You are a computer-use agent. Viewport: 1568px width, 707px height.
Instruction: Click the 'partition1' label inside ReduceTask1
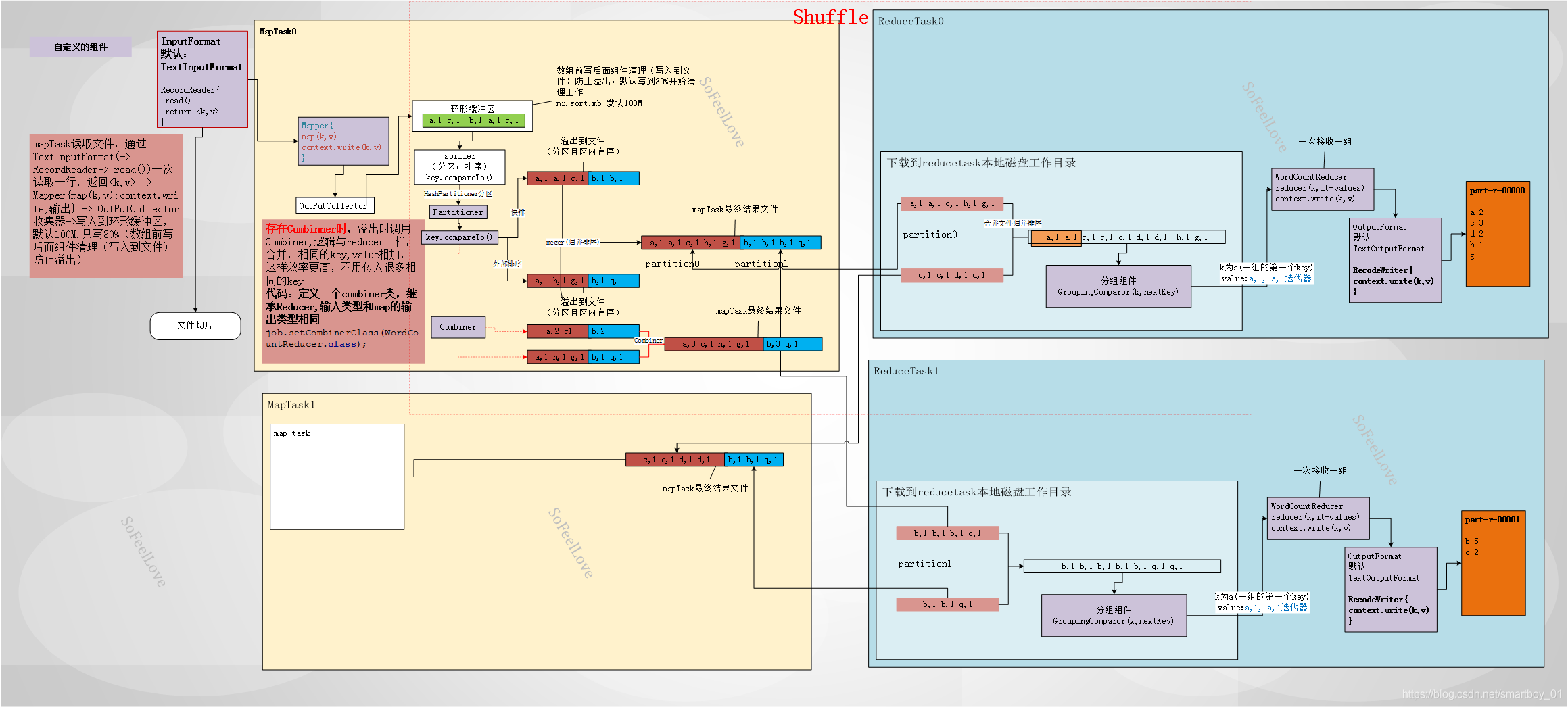(x=925, y=564)
